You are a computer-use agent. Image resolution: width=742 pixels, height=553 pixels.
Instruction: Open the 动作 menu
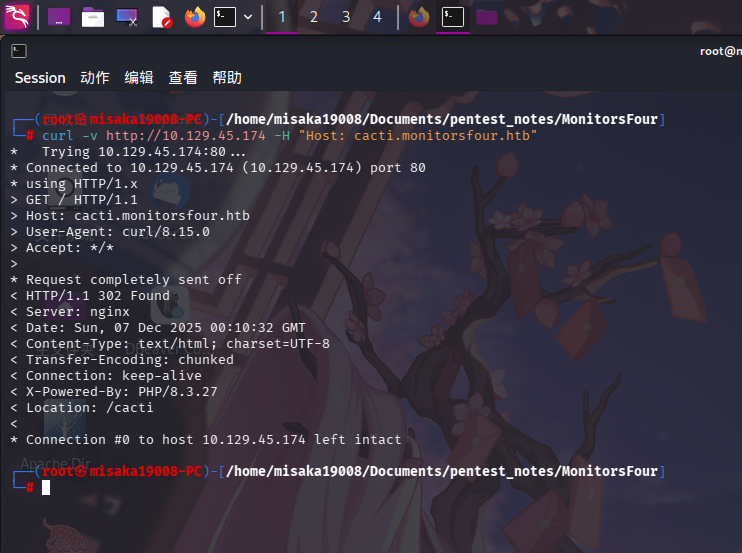95,78
